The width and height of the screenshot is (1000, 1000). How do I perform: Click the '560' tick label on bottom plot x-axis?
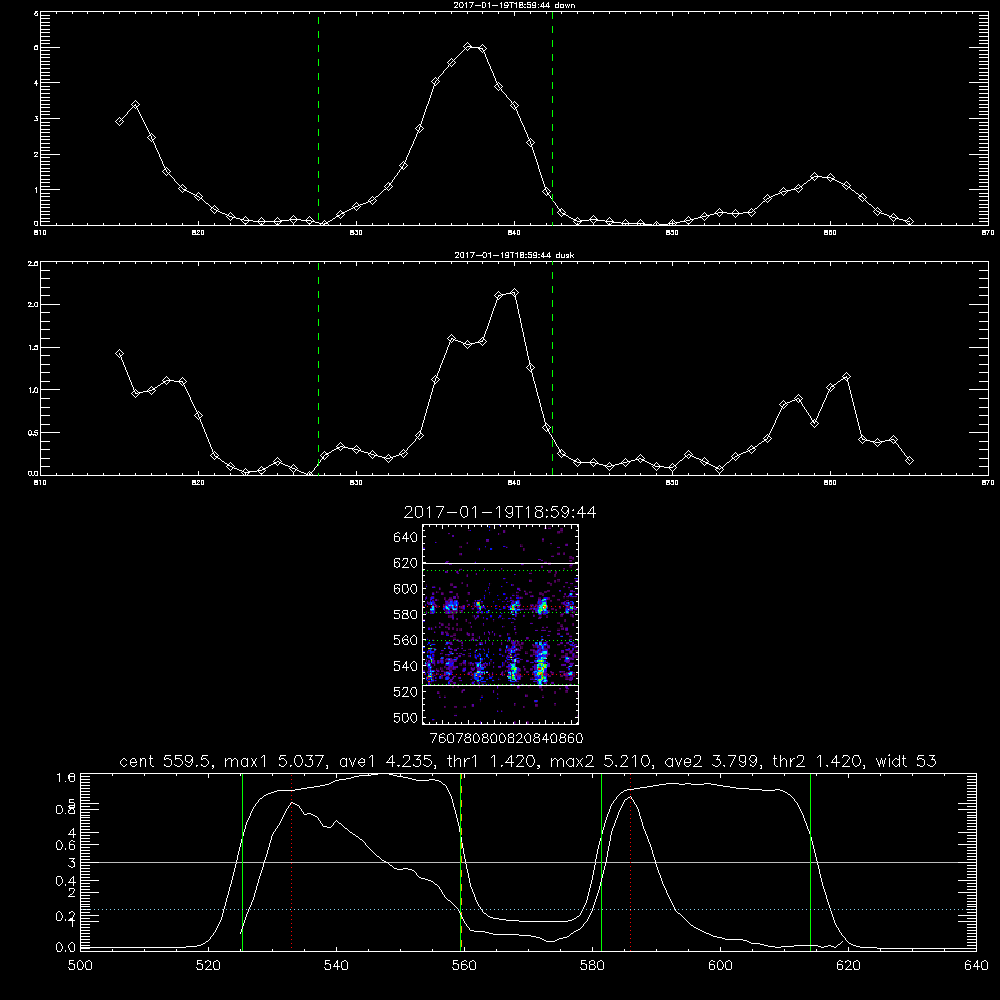(x=464, y=966)
